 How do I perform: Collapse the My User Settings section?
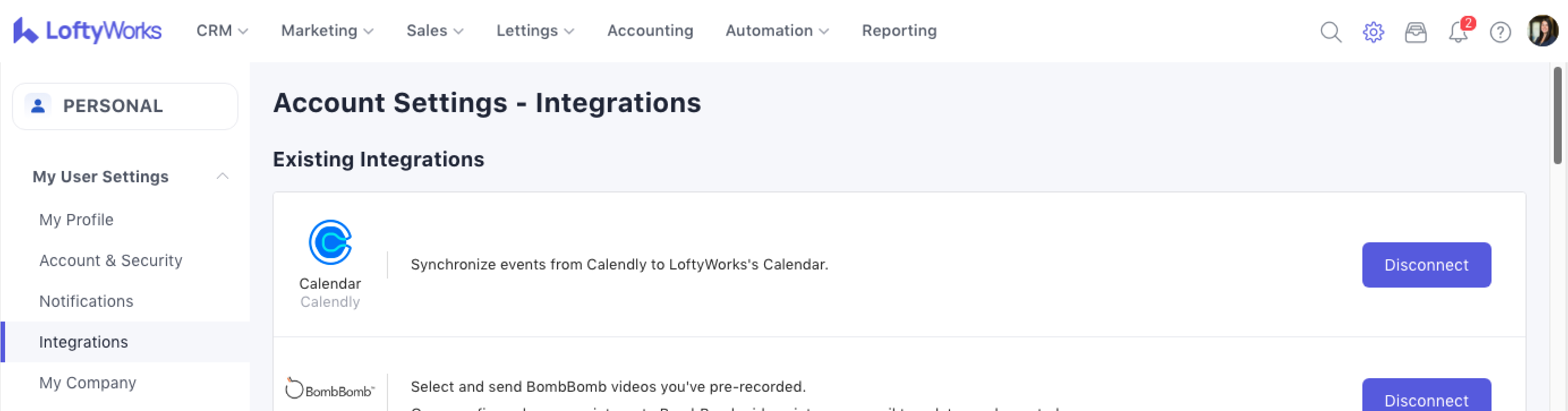pyautogui.click(x=222, y=176)
